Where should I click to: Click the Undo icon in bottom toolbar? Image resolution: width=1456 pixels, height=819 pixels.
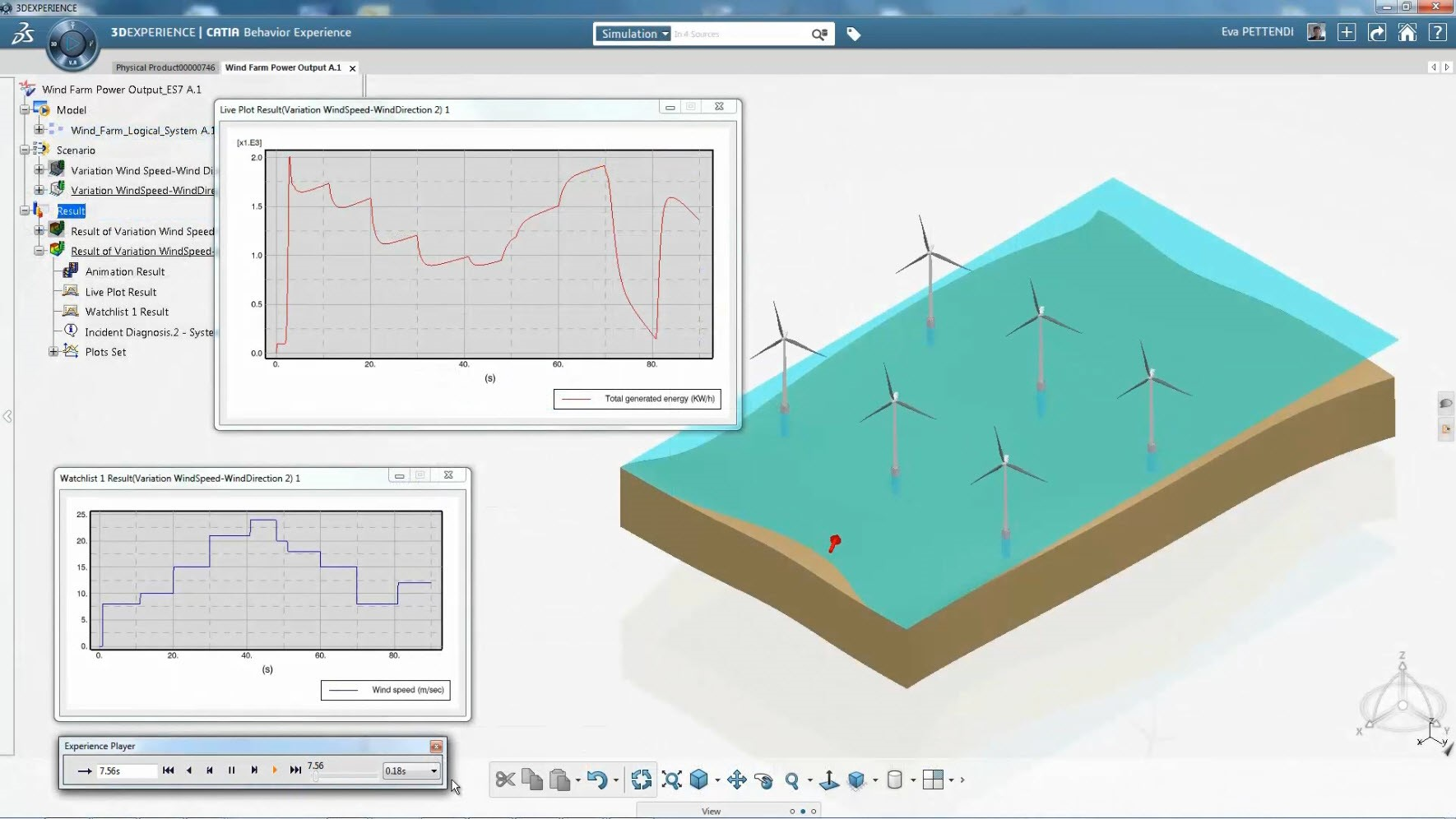(x=598, y=780)
